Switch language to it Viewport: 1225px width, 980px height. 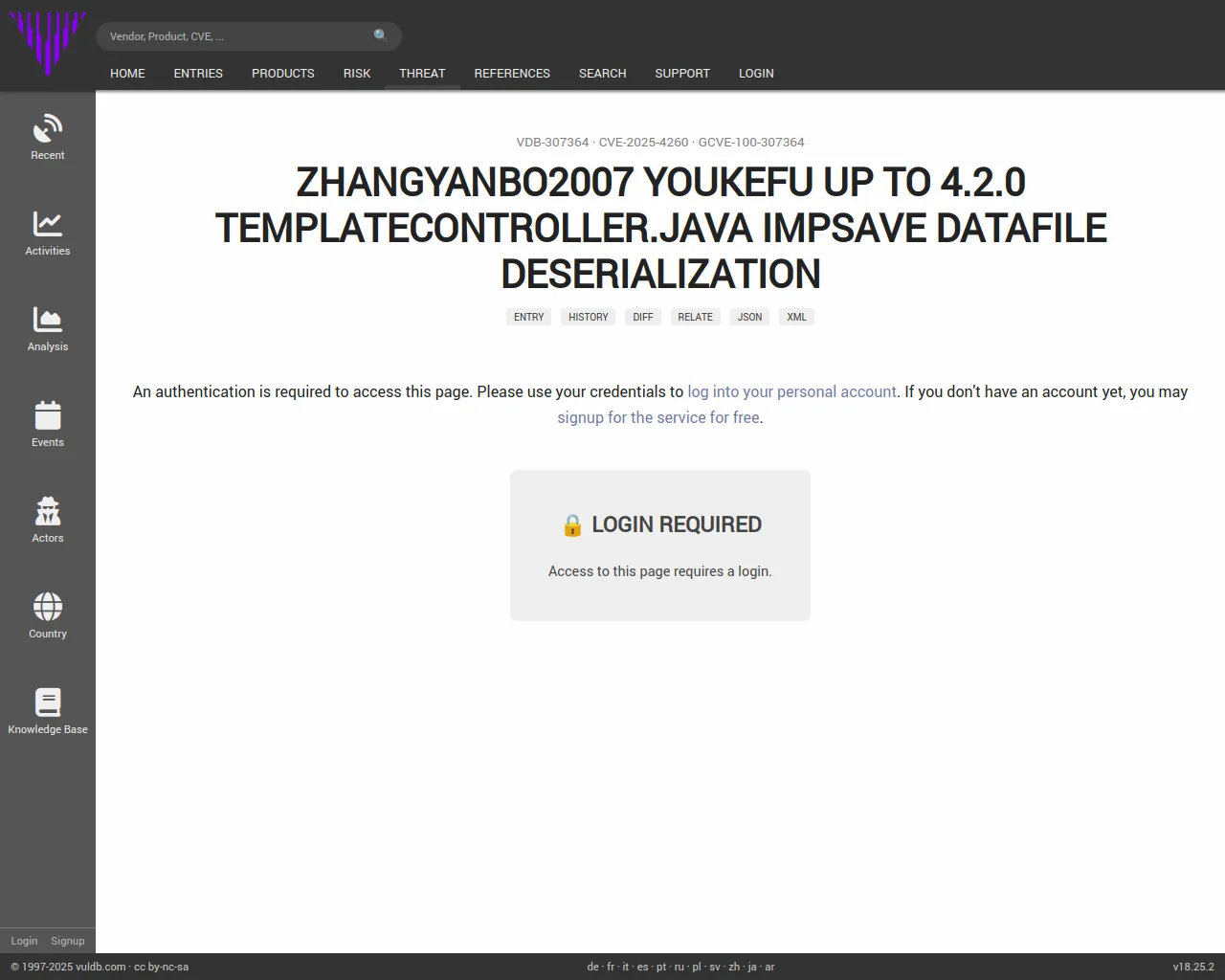point(626,967)
